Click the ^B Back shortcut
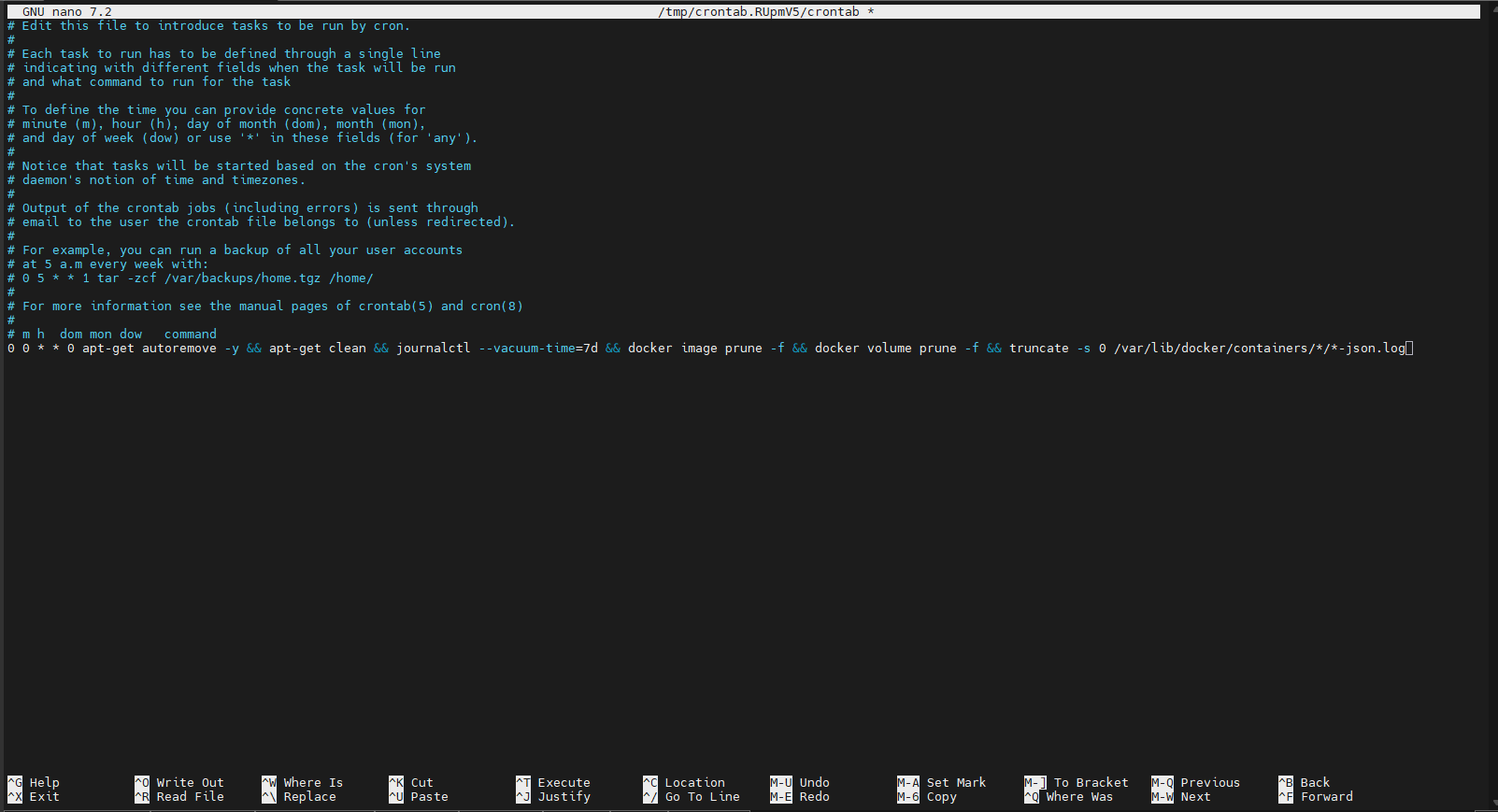Image resolution: width=1498 pixels, height=812 pixels. [1305, 783]
